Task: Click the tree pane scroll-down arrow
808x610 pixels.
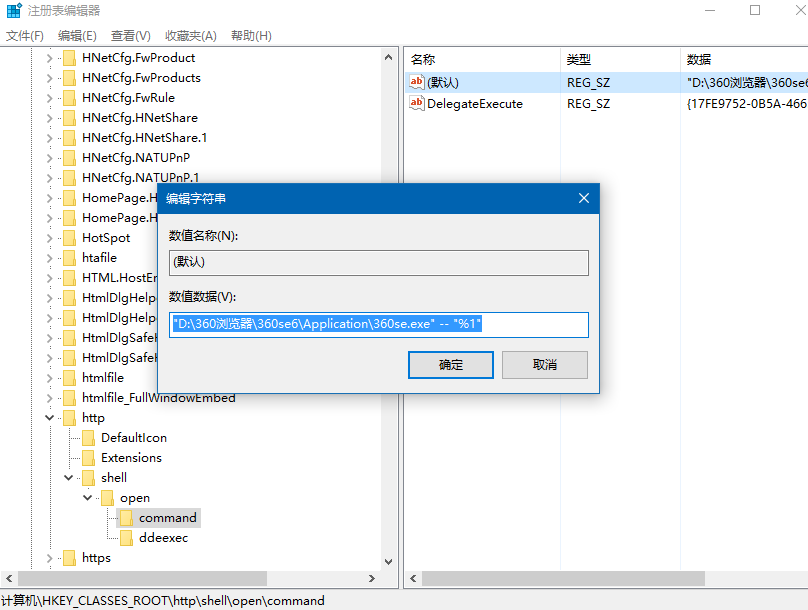Action: pos(389,562)
